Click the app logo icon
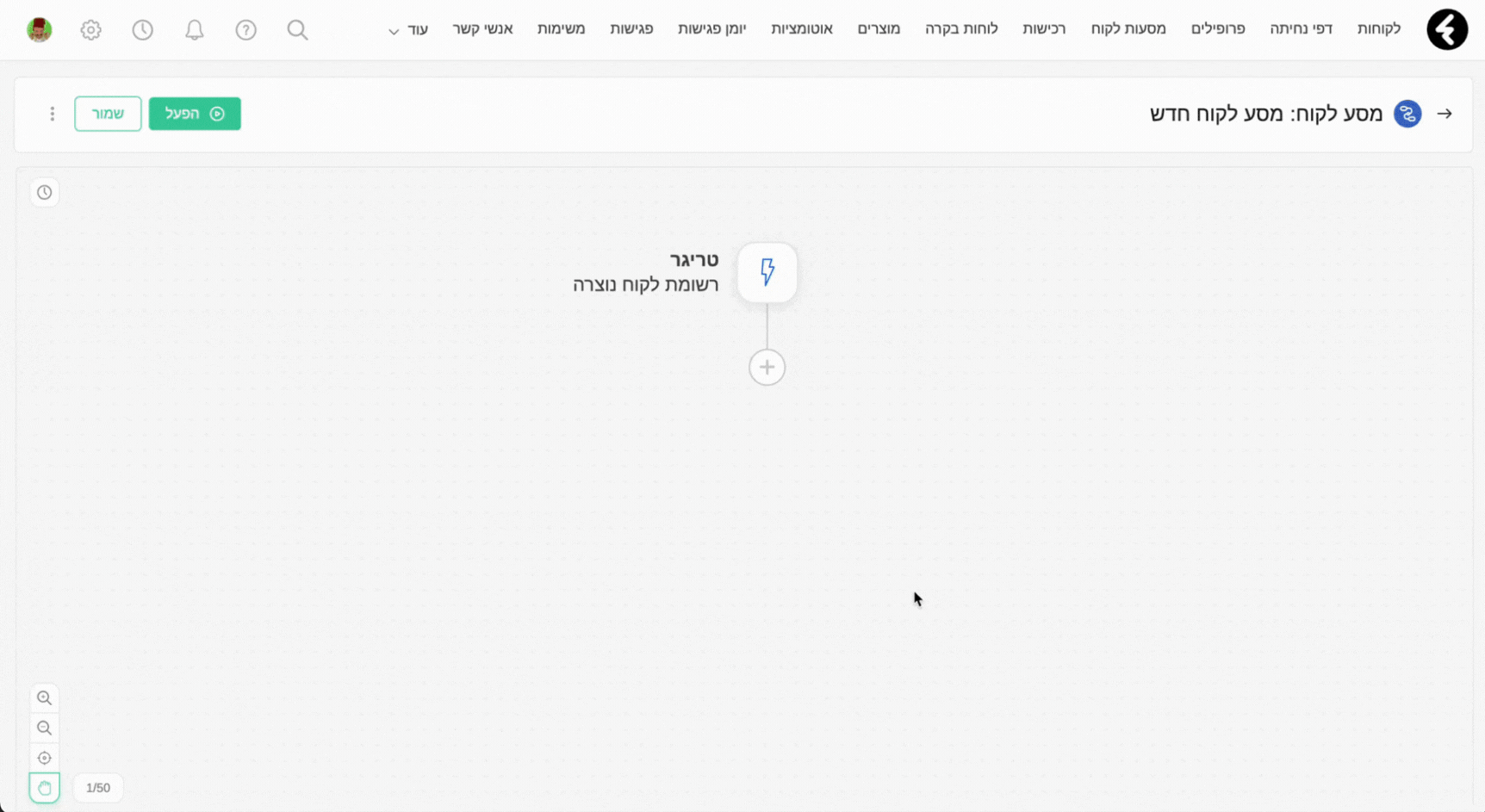This screenshot has height=812, width=1485. point(1447,29)
